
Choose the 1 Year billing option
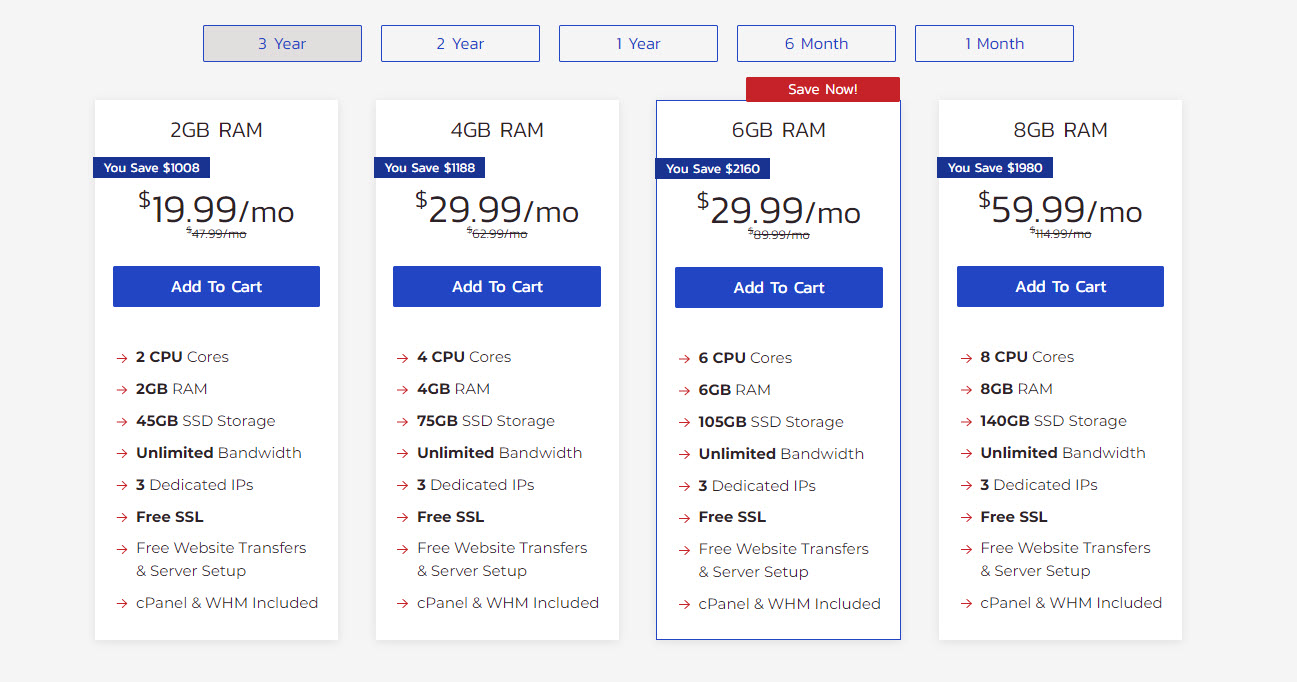(x=638, y=44)
